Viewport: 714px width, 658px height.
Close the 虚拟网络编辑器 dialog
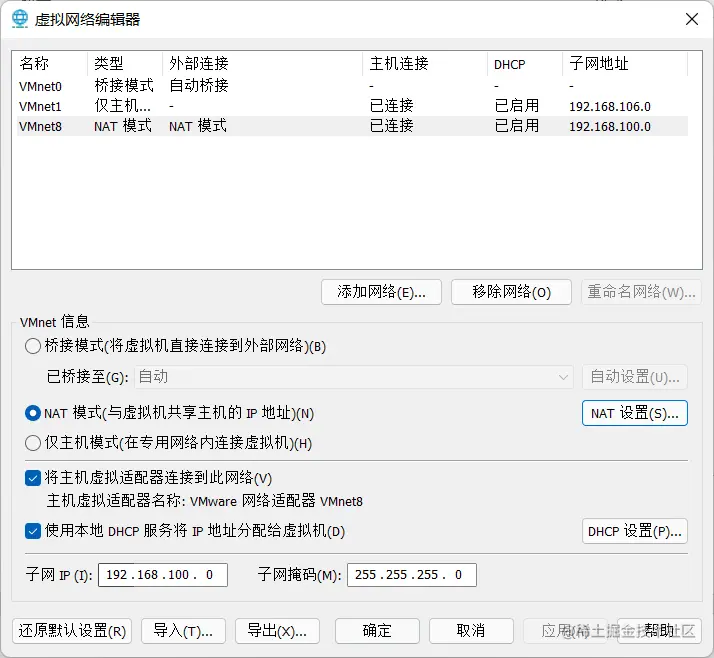tap(692, 19)
